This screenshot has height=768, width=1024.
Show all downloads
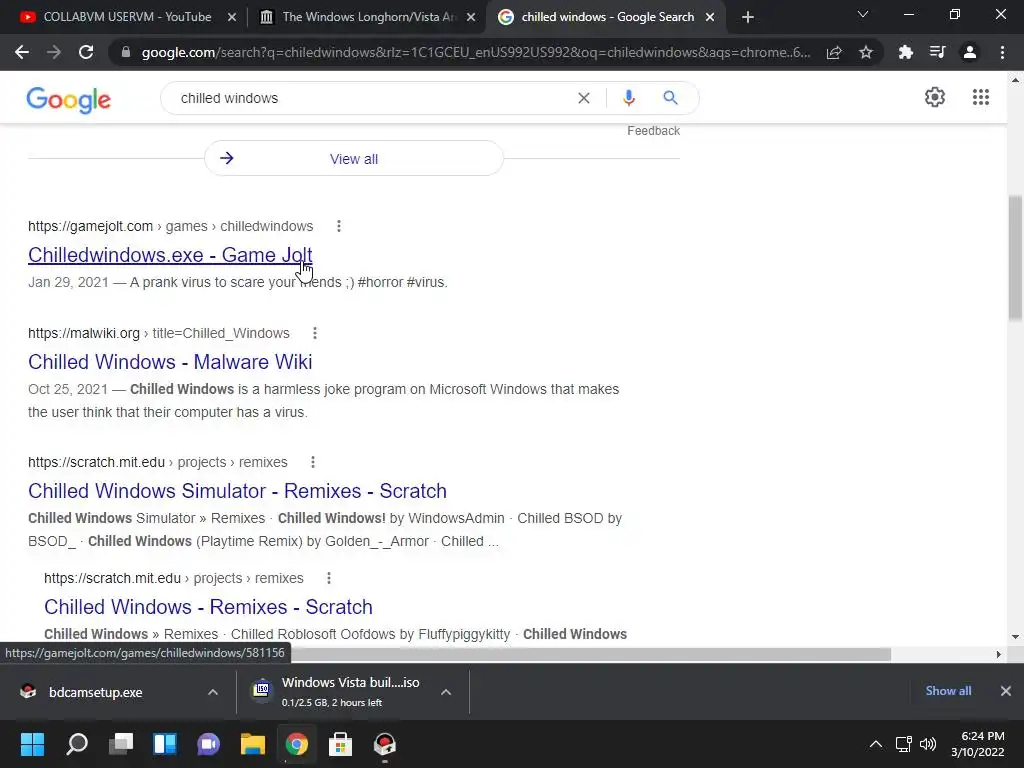[x=948, y=691]
